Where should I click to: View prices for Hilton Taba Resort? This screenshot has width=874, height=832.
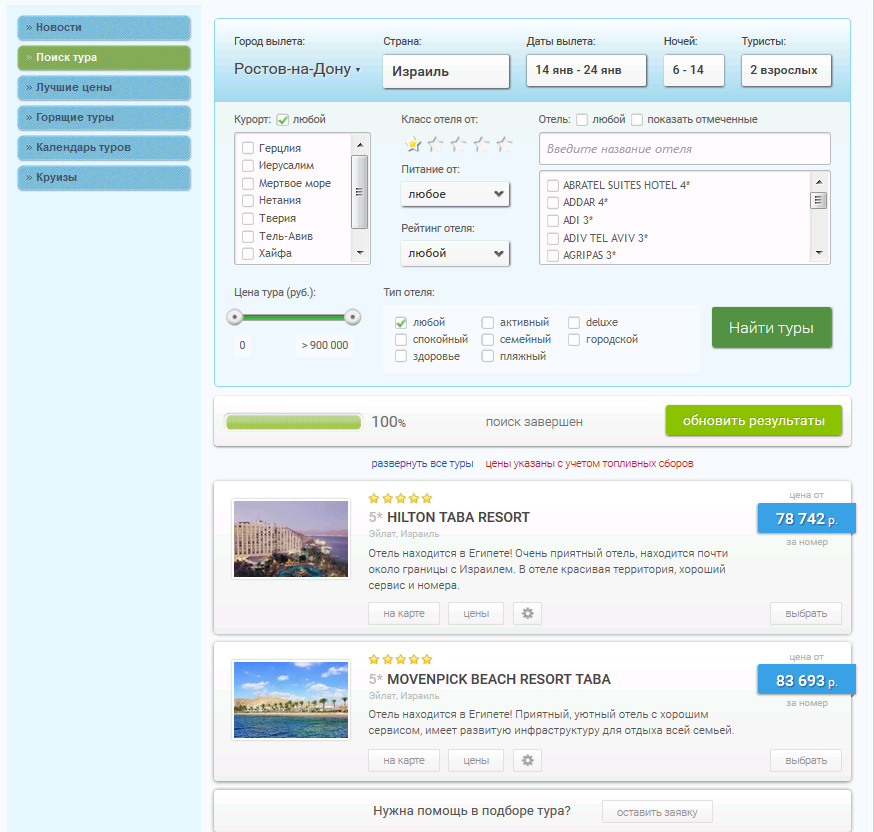pos(476,614)
